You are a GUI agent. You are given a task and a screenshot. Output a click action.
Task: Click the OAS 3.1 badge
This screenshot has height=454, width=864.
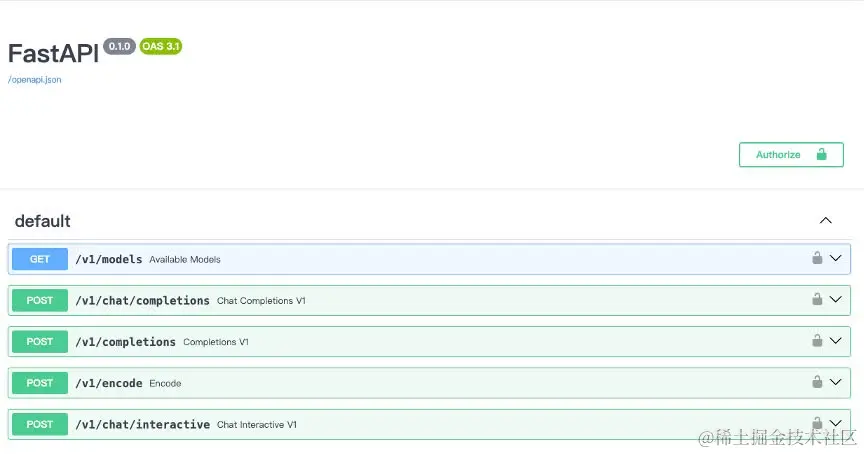[160, 46]
